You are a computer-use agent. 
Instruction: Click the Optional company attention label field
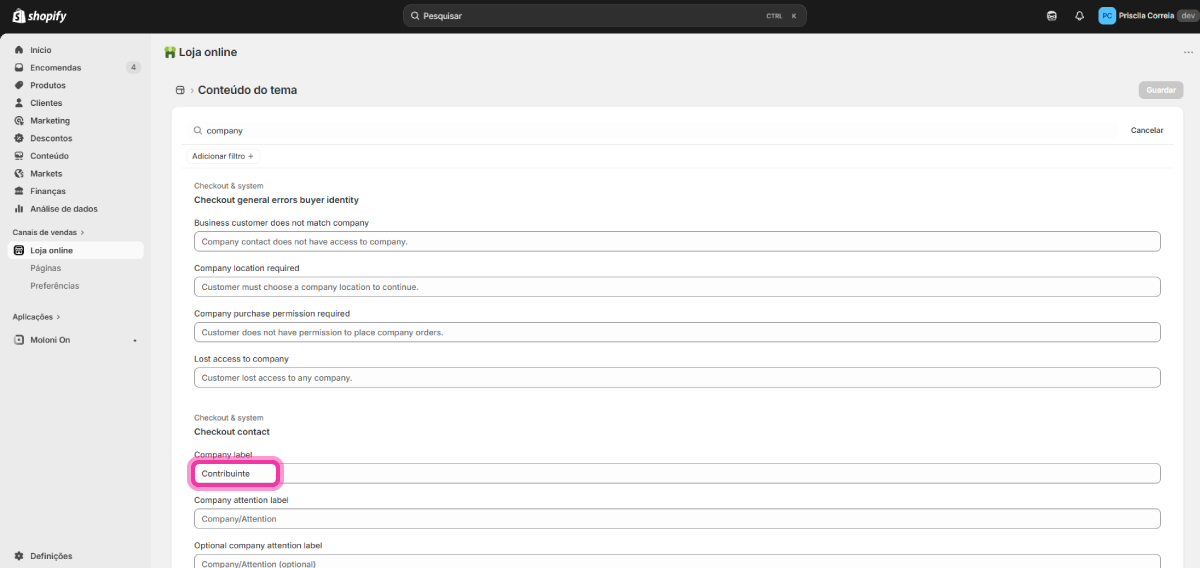click(x=677, y=561)
